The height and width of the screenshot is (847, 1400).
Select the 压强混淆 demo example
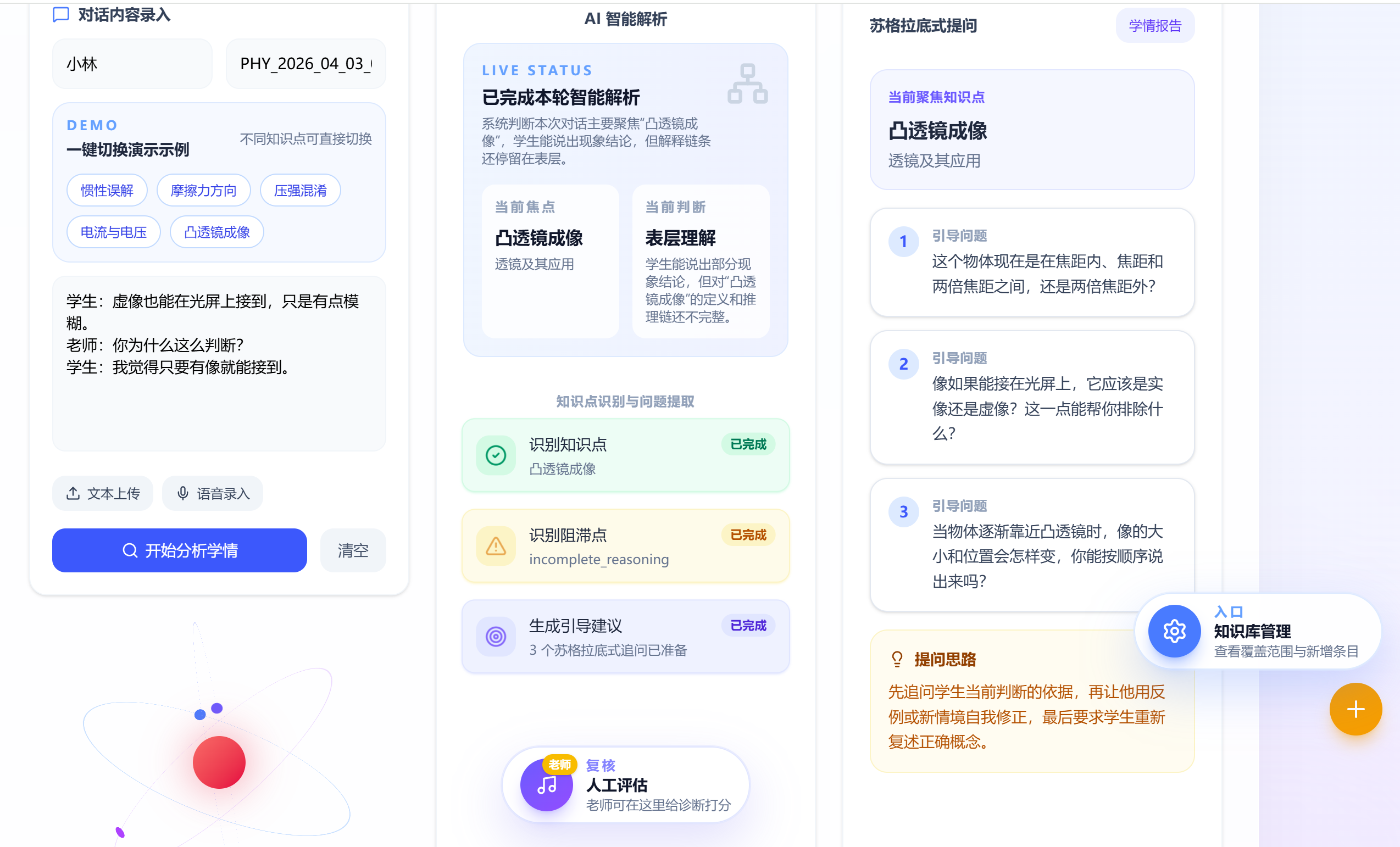[300, 190]
